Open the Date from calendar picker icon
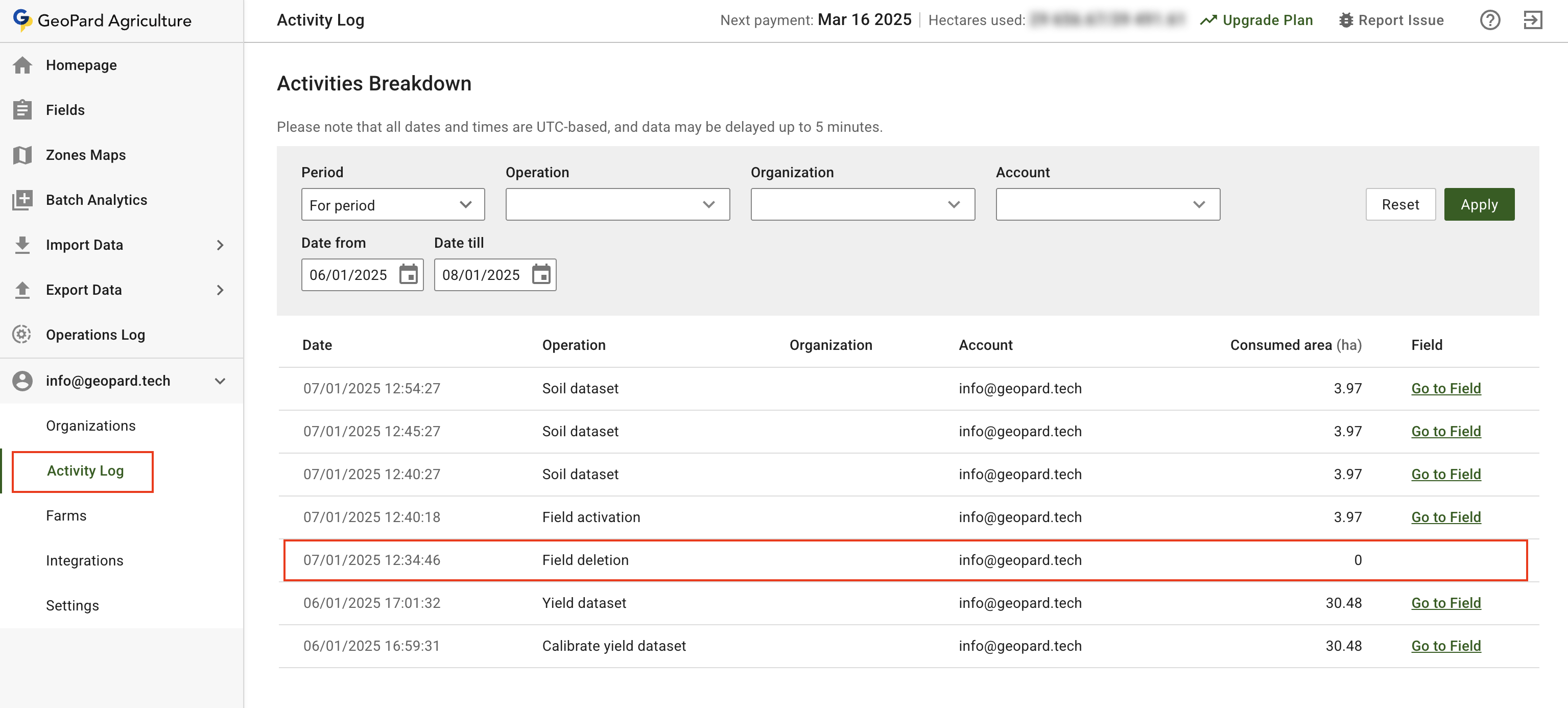The width and height of the screenshot is (1568, 708). tap(408, 274)
